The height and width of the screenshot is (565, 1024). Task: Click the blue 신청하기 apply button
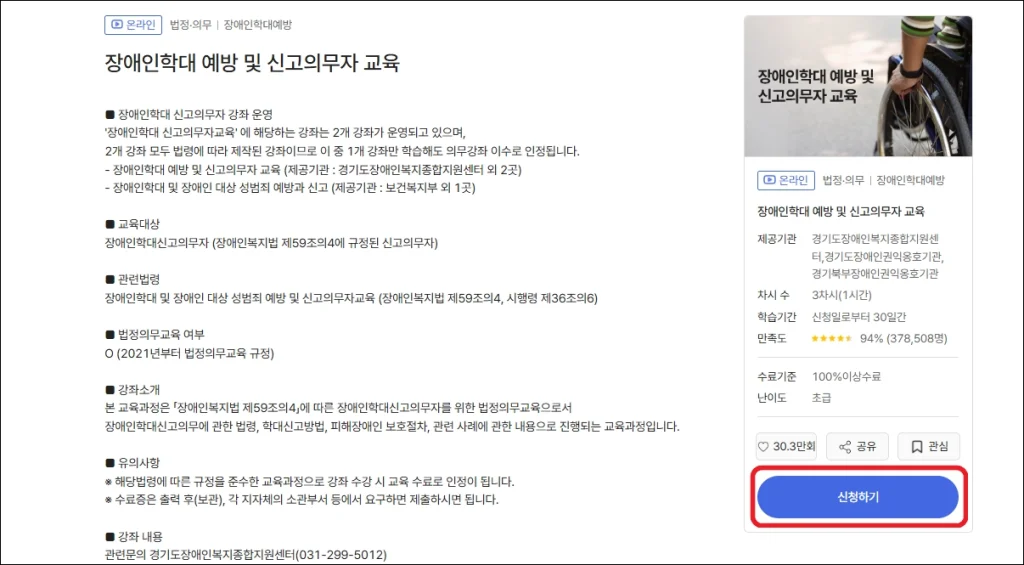click(857, 497)
